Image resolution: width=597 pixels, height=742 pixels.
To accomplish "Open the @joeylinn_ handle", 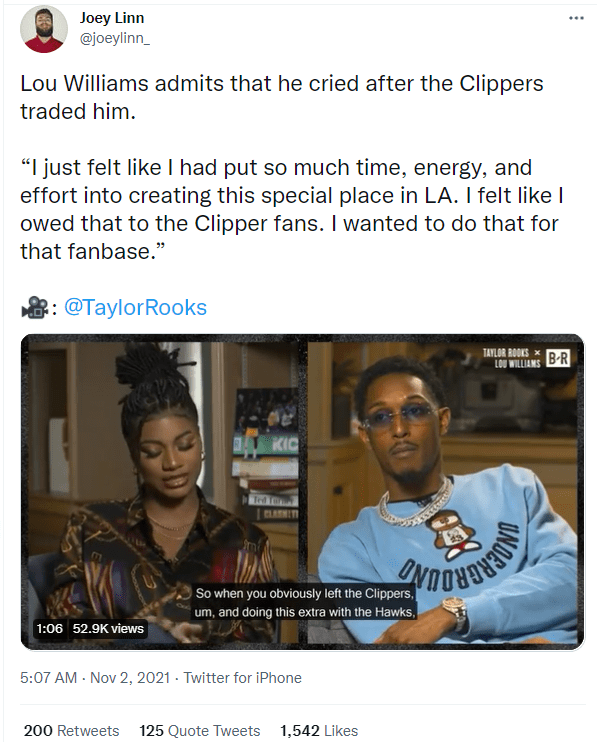I will pos(114,38).
